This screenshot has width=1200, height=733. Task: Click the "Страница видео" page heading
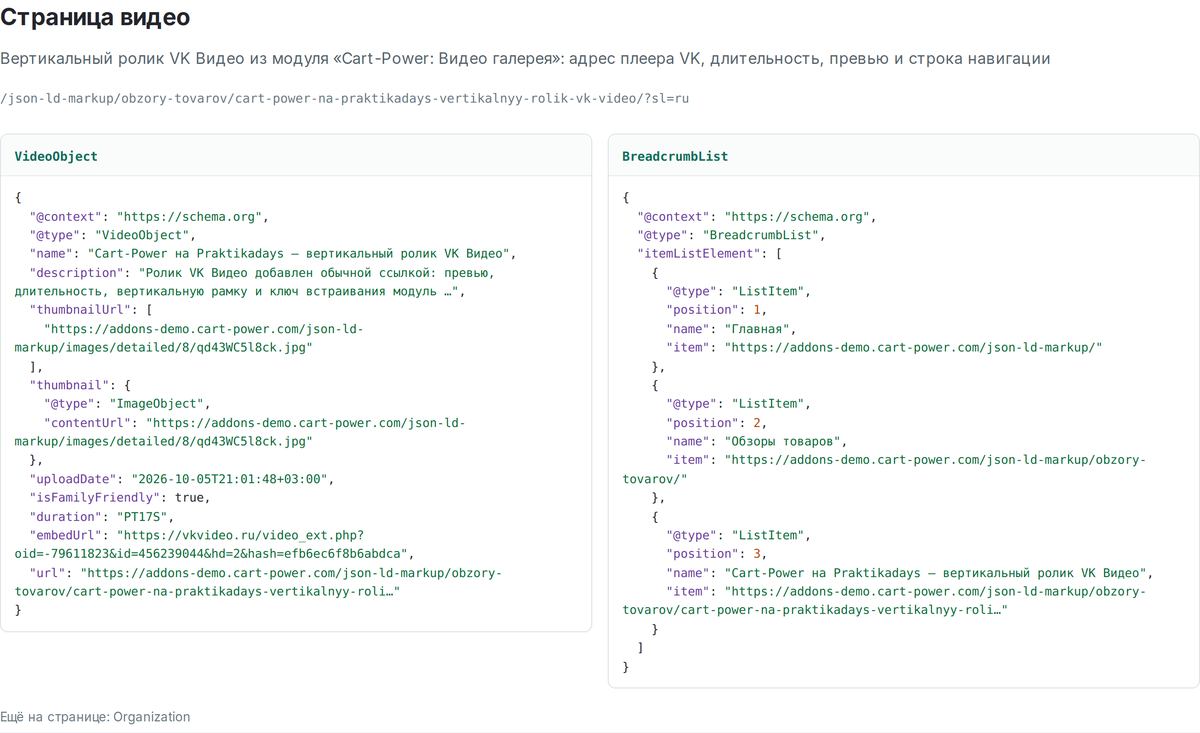pos(95,17)
